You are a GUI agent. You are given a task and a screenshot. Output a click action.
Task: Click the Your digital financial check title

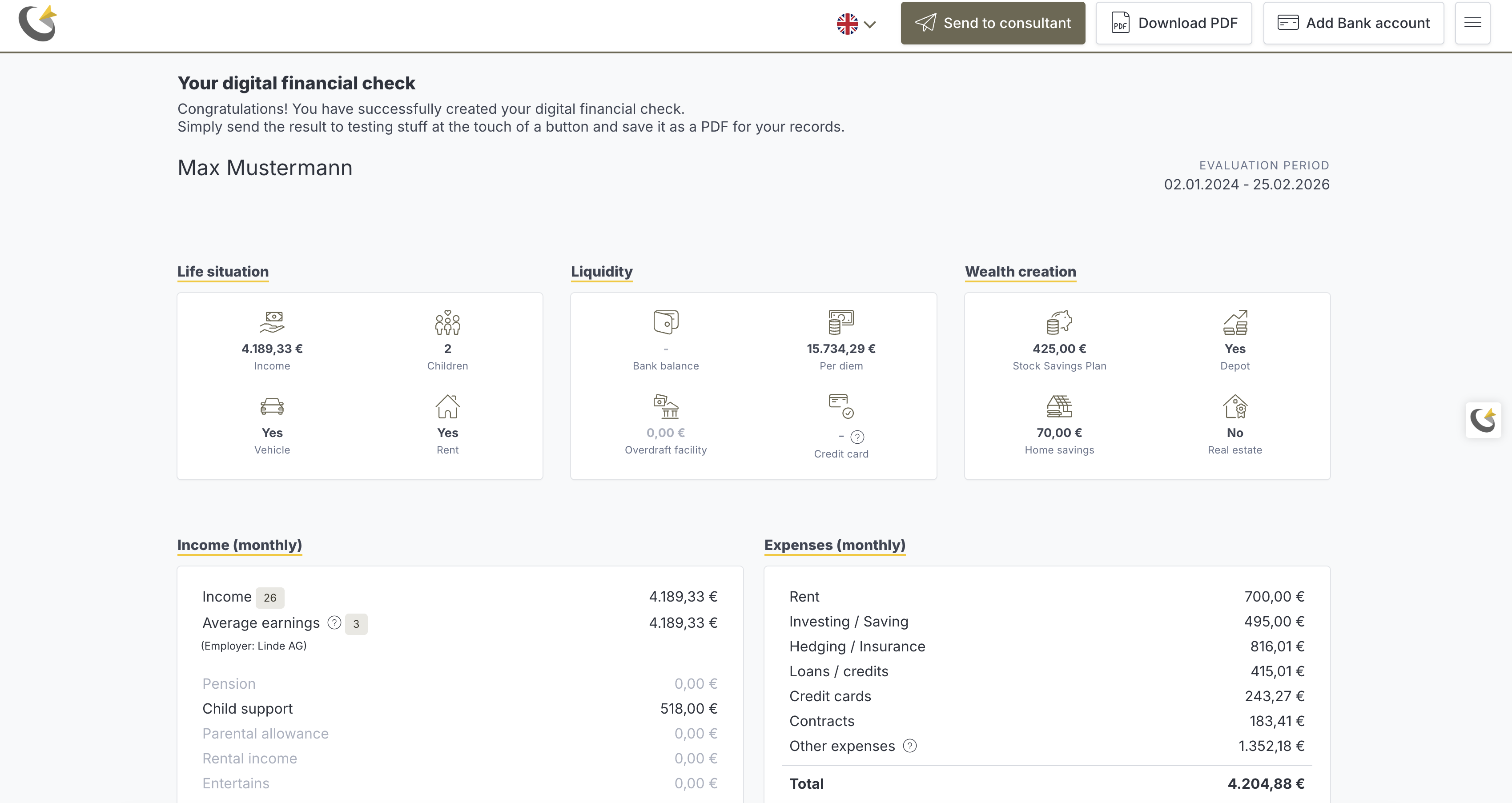coord(296,83)
